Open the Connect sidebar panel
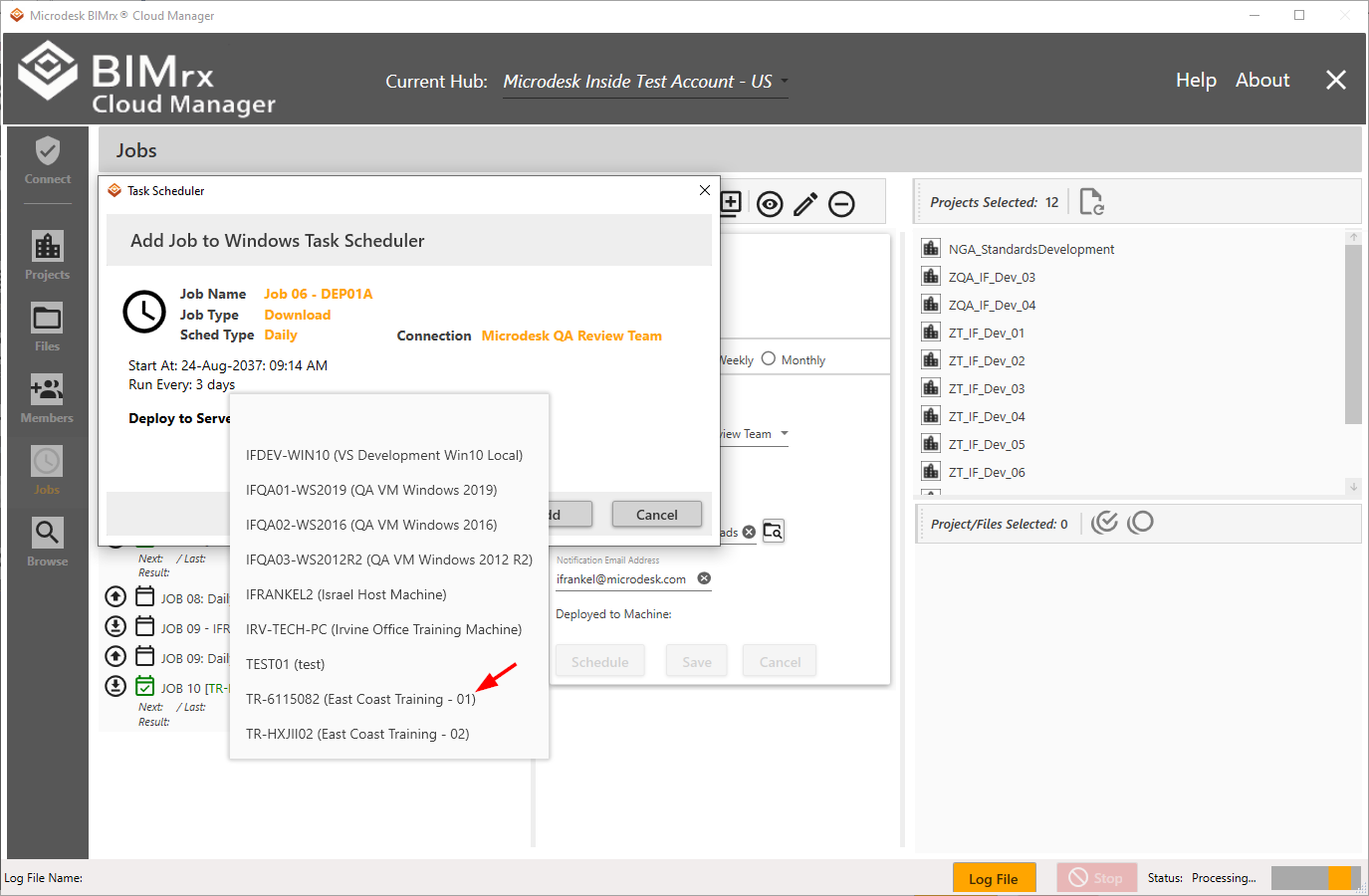Screen dimensions: 1369x896 (x=47, y=161)
